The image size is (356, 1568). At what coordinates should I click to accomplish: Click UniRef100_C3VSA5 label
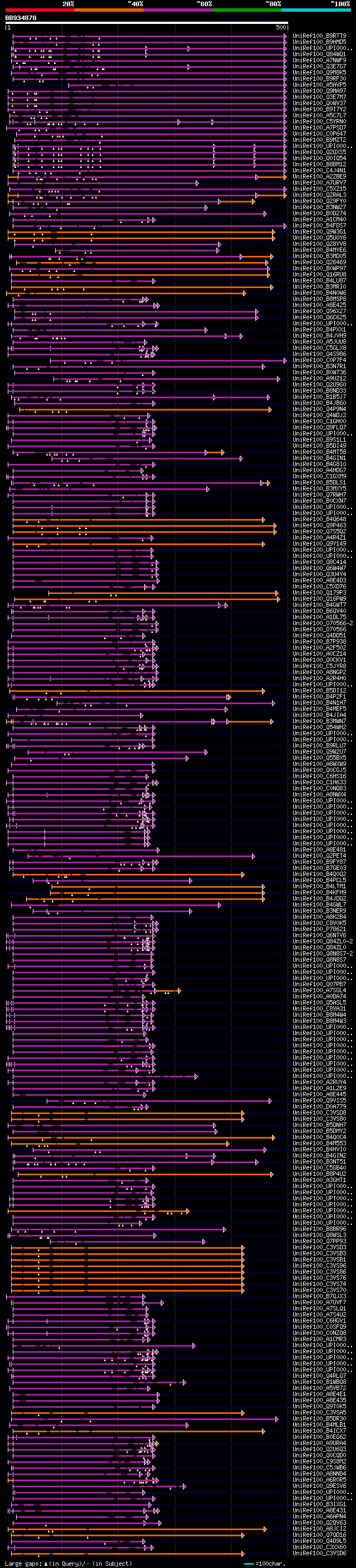coord(319,1412)
